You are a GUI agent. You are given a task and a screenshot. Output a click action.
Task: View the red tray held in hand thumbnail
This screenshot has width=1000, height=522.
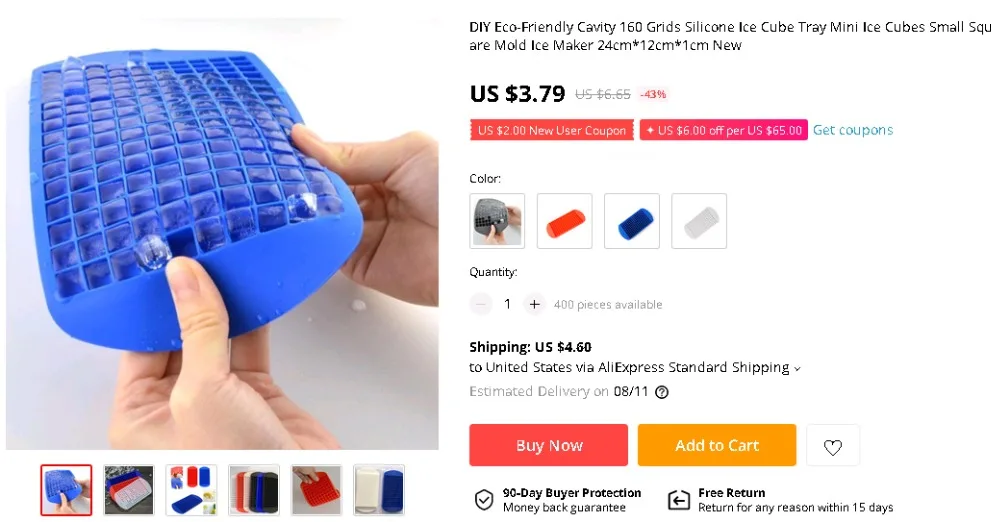(x=316, y=490)
